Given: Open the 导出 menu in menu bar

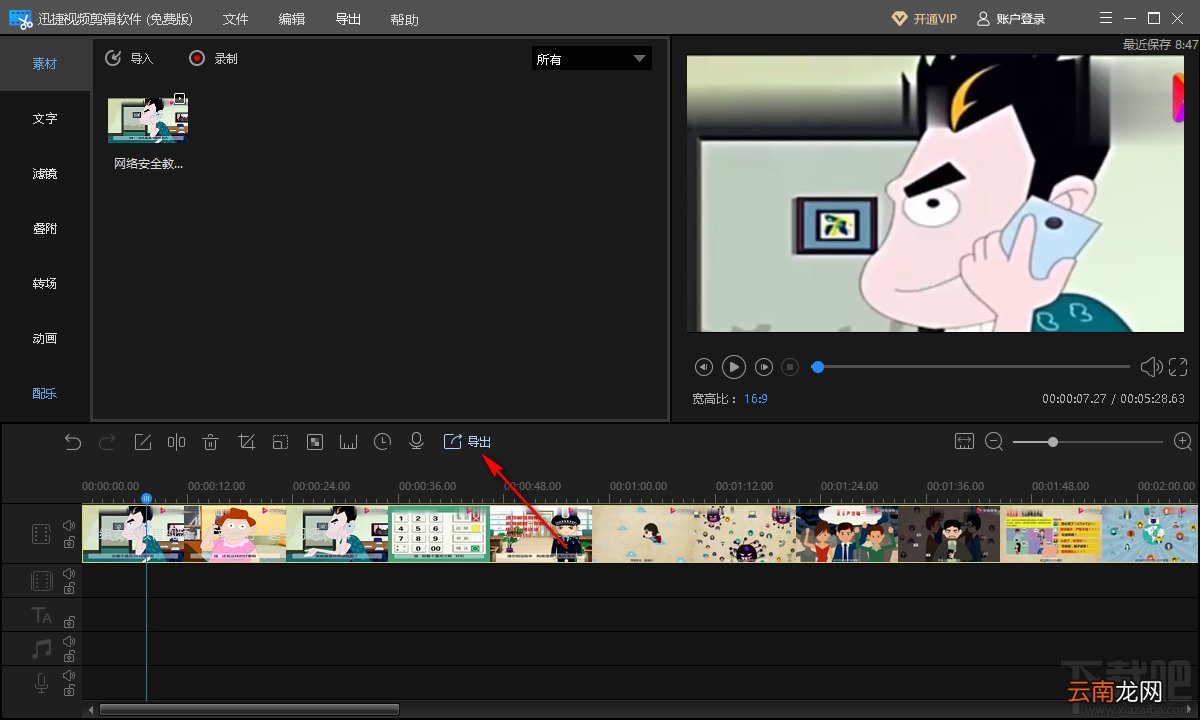Looking at the screenshot, I should [348, 19].
